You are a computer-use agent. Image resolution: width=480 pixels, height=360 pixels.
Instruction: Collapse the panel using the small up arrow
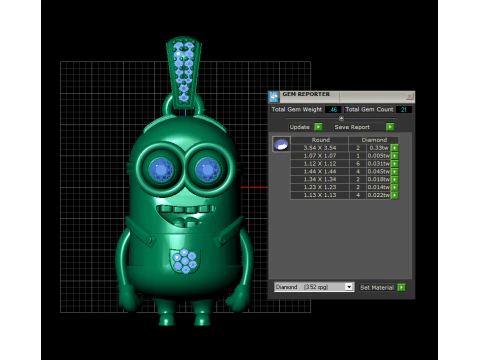click(341, 118)
